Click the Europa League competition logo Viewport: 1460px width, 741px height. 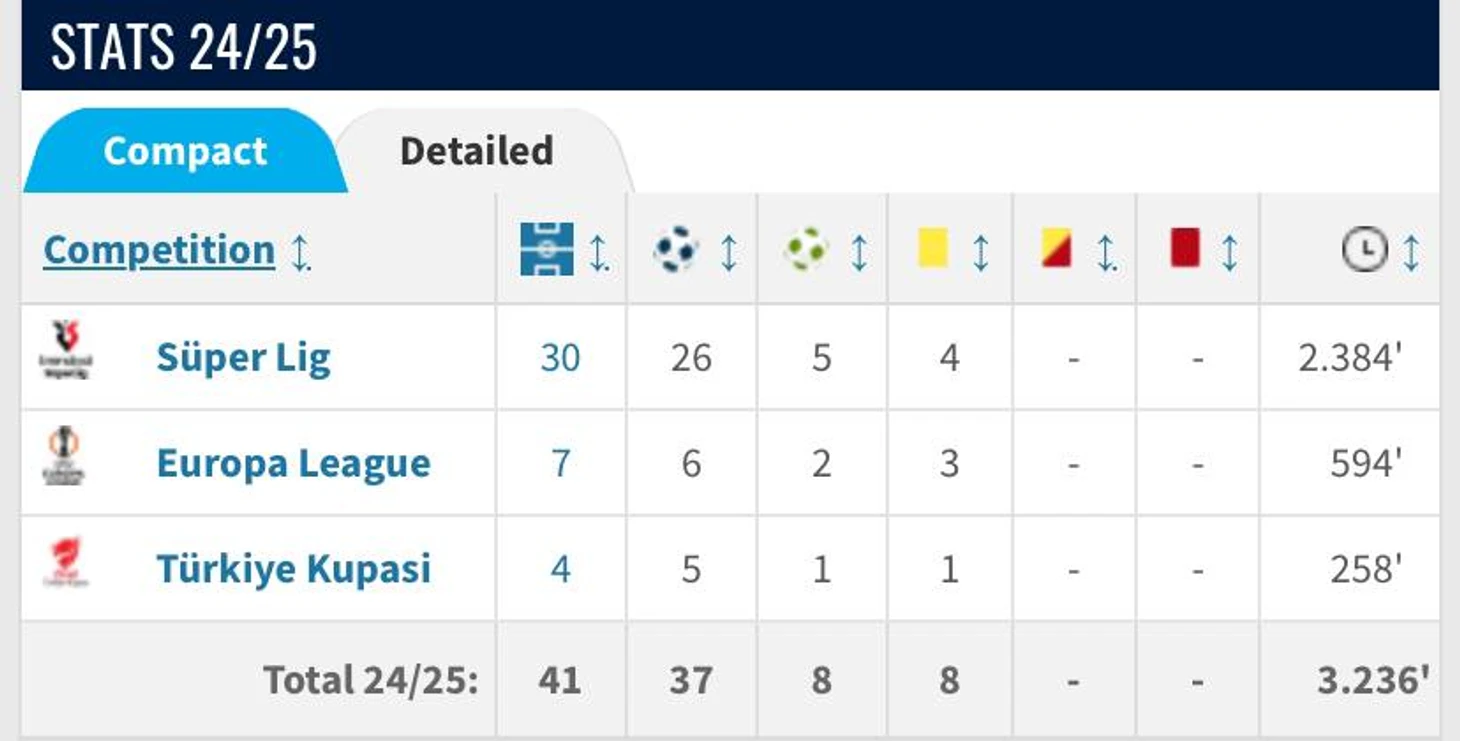(64, 456)
